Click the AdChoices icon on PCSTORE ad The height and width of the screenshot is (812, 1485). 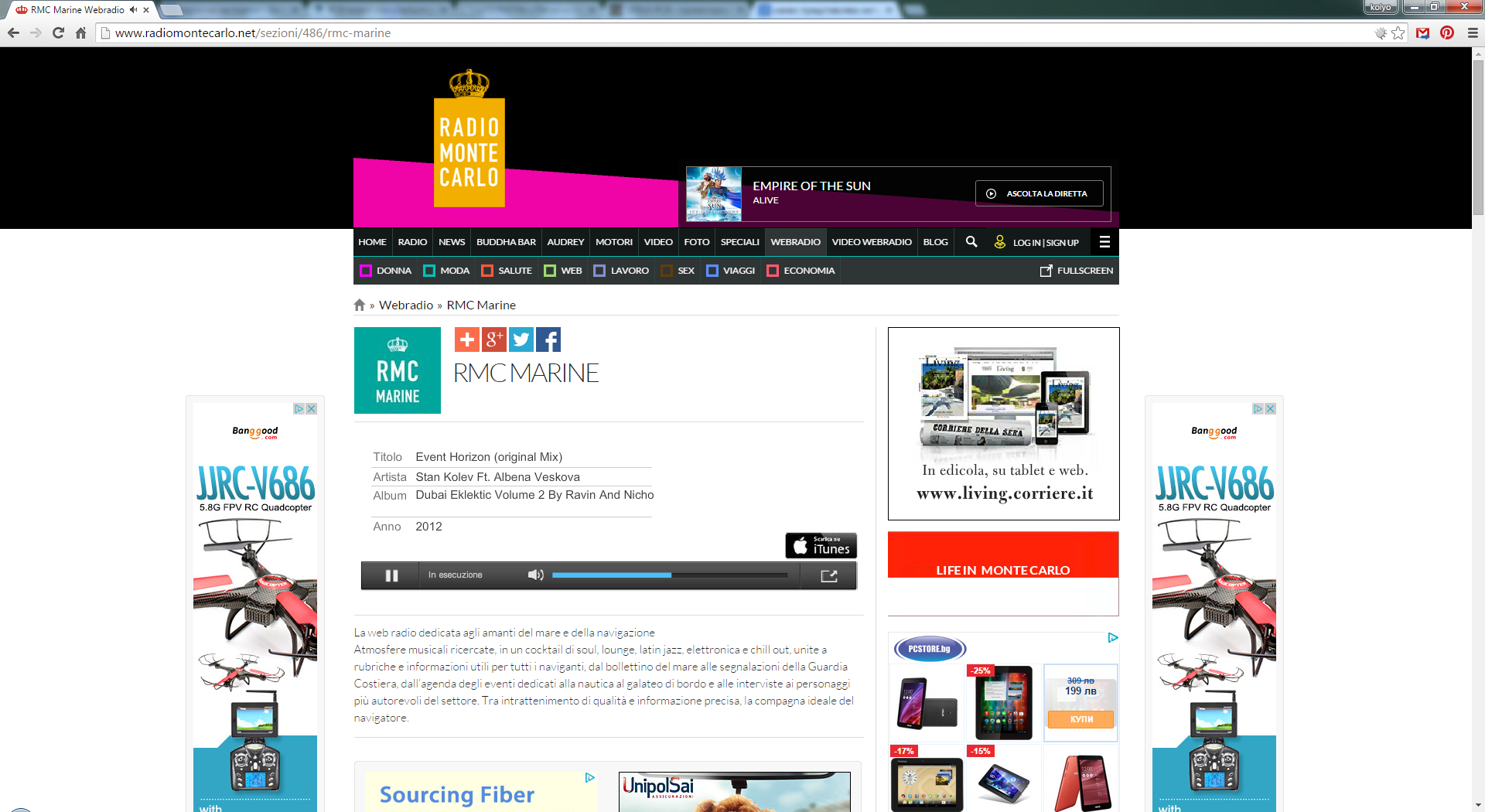point(1113,638)
